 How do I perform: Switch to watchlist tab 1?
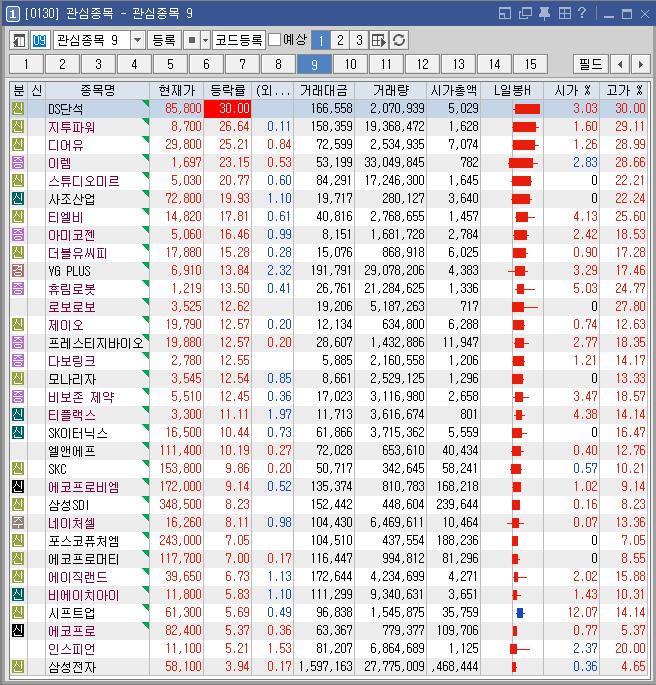pyautogui.click(x=26, y=64)
